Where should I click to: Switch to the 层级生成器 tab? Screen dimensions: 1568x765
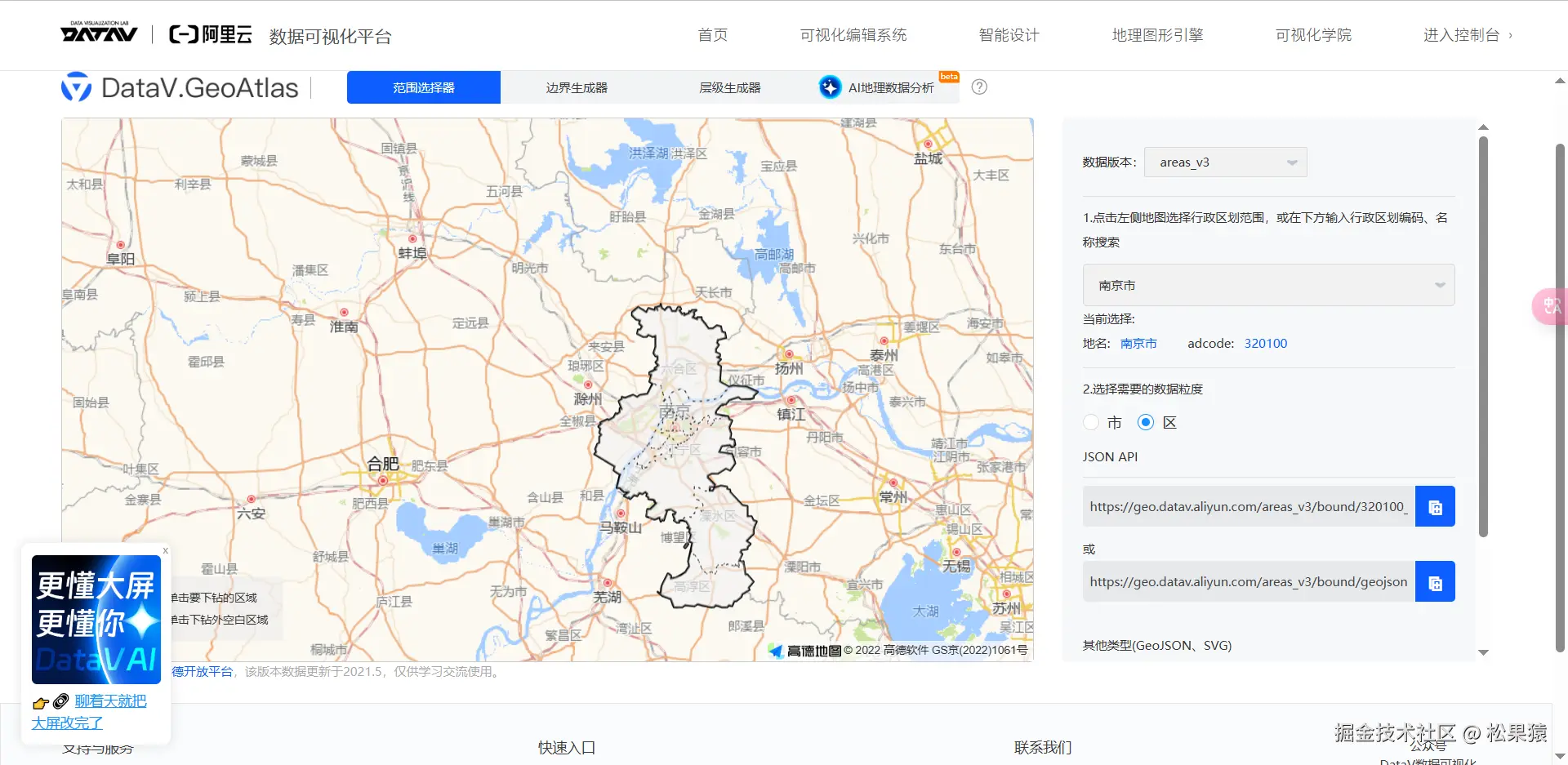click(x=730, y=87)
